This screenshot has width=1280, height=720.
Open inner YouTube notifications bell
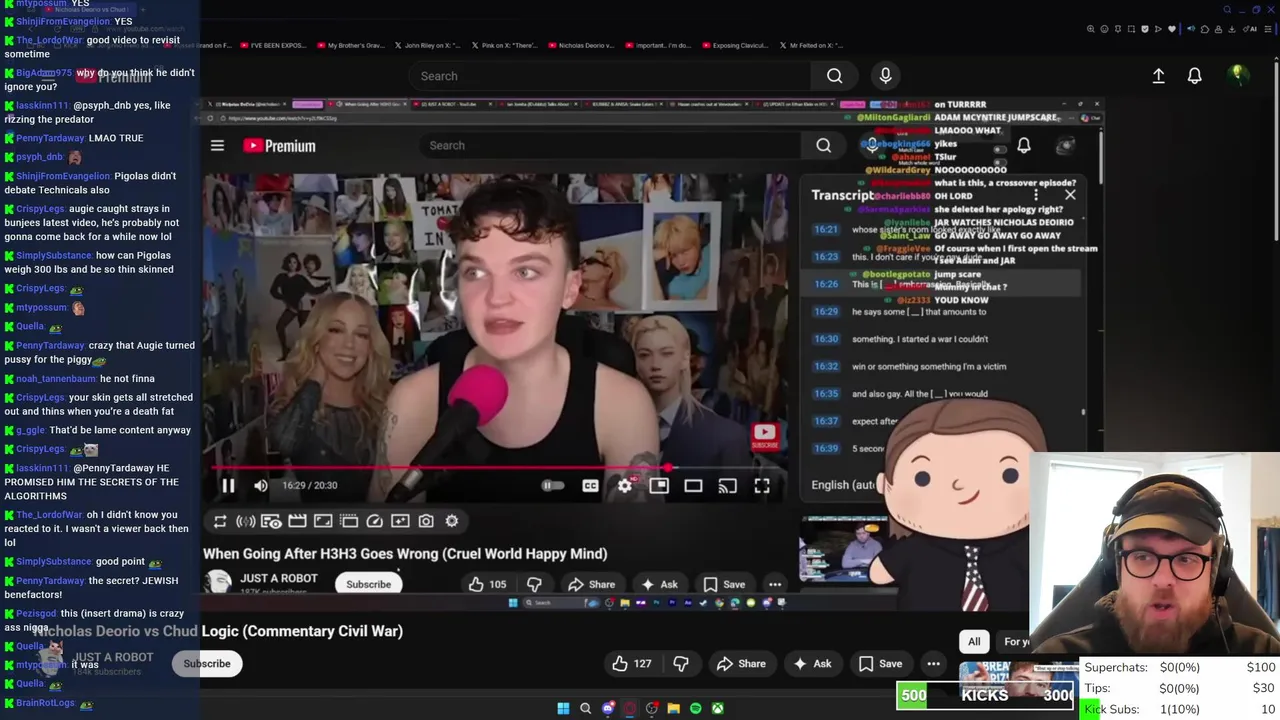(x=1024, y=146)
